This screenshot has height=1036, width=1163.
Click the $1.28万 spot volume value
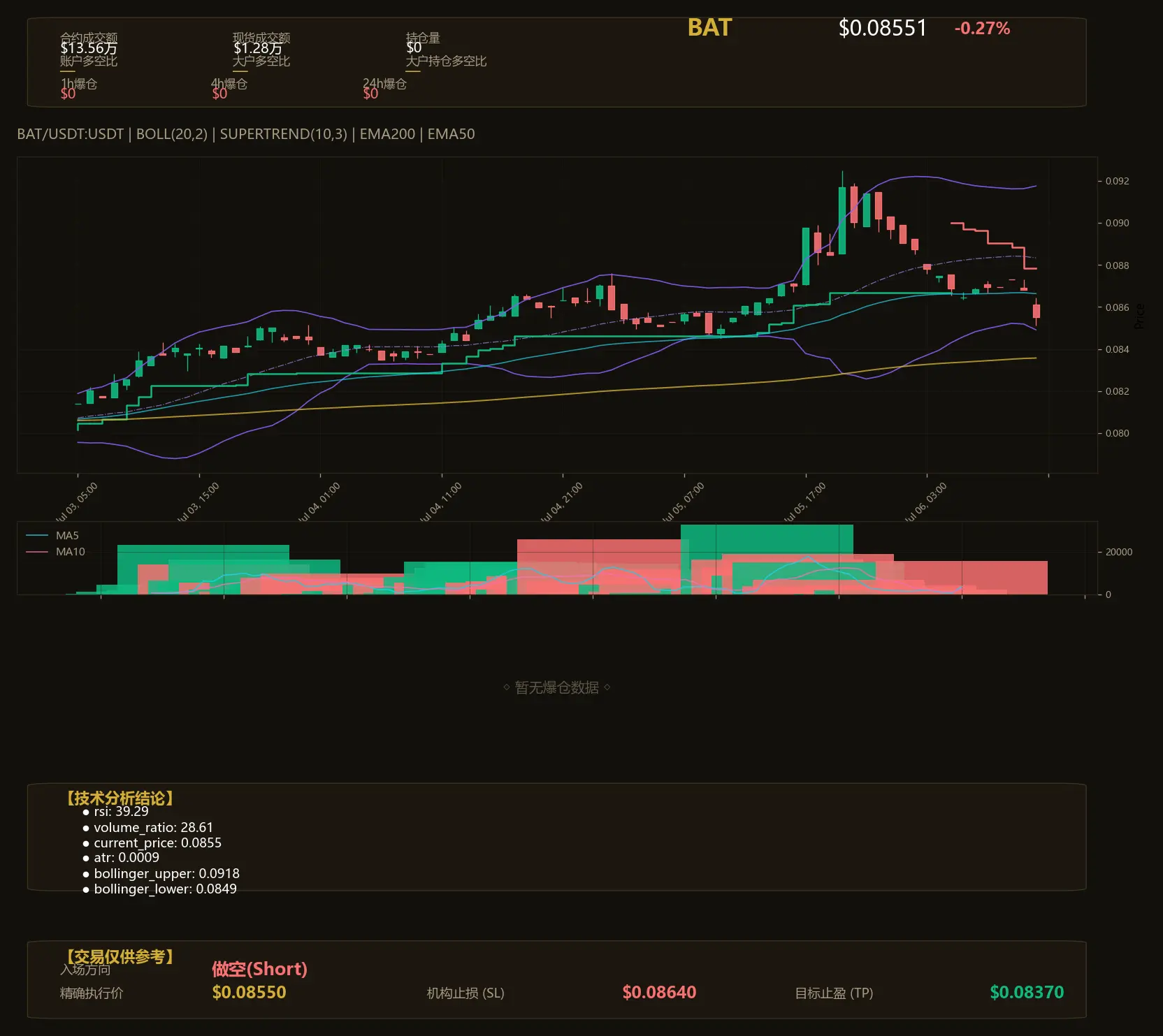click(x=258, y=48)
